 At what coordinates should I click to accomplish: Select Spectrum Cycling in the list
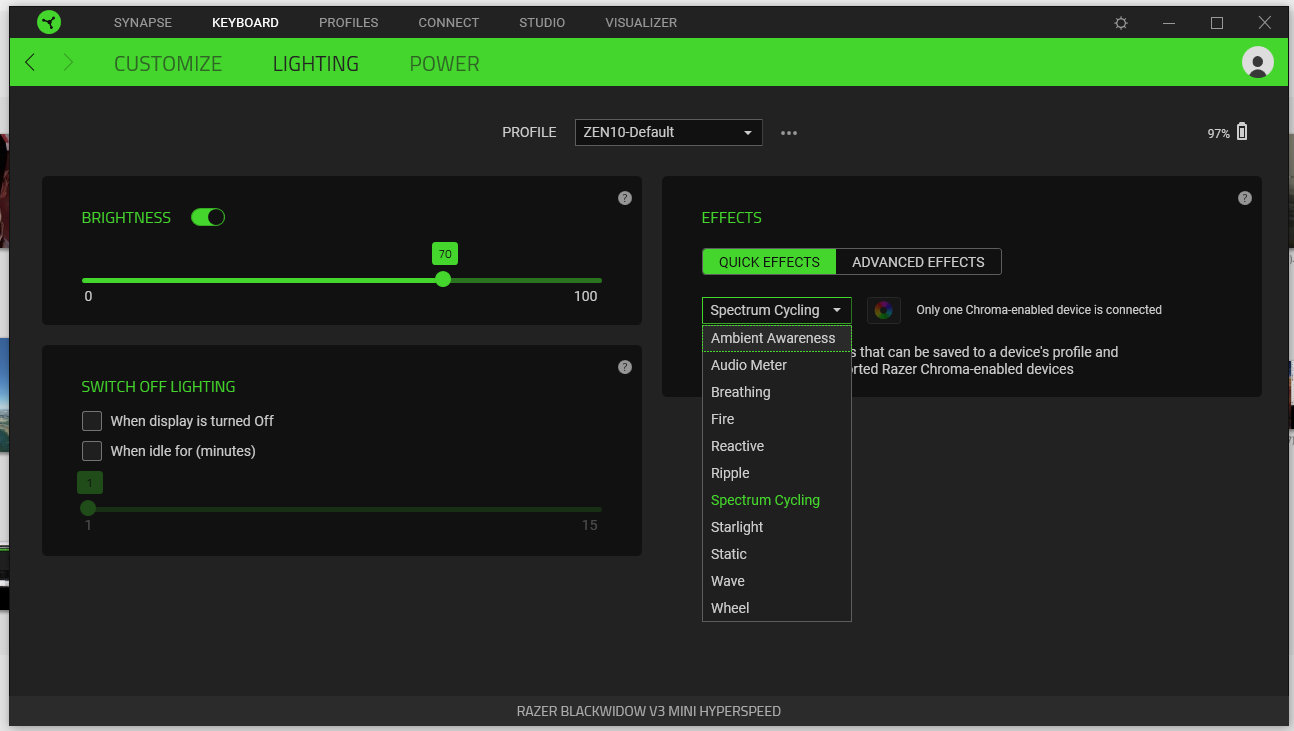point(776,500)
